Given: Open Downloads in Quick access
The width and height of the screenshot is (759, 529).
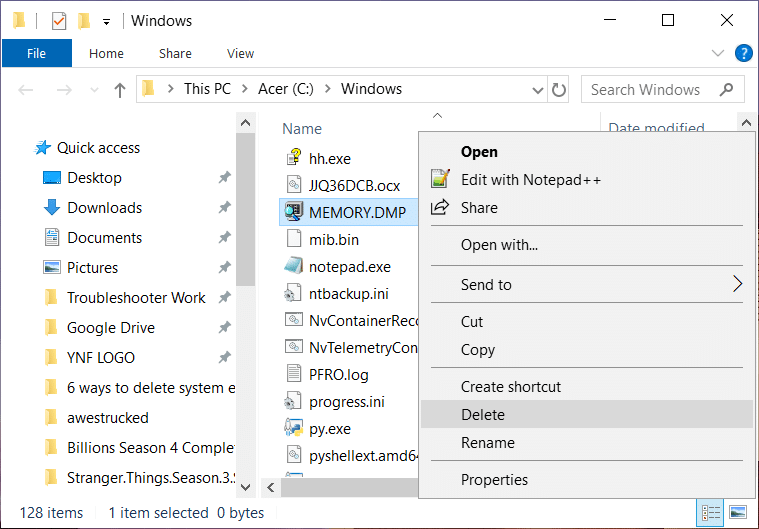Looking at the screenshot, I should (104, 208).
